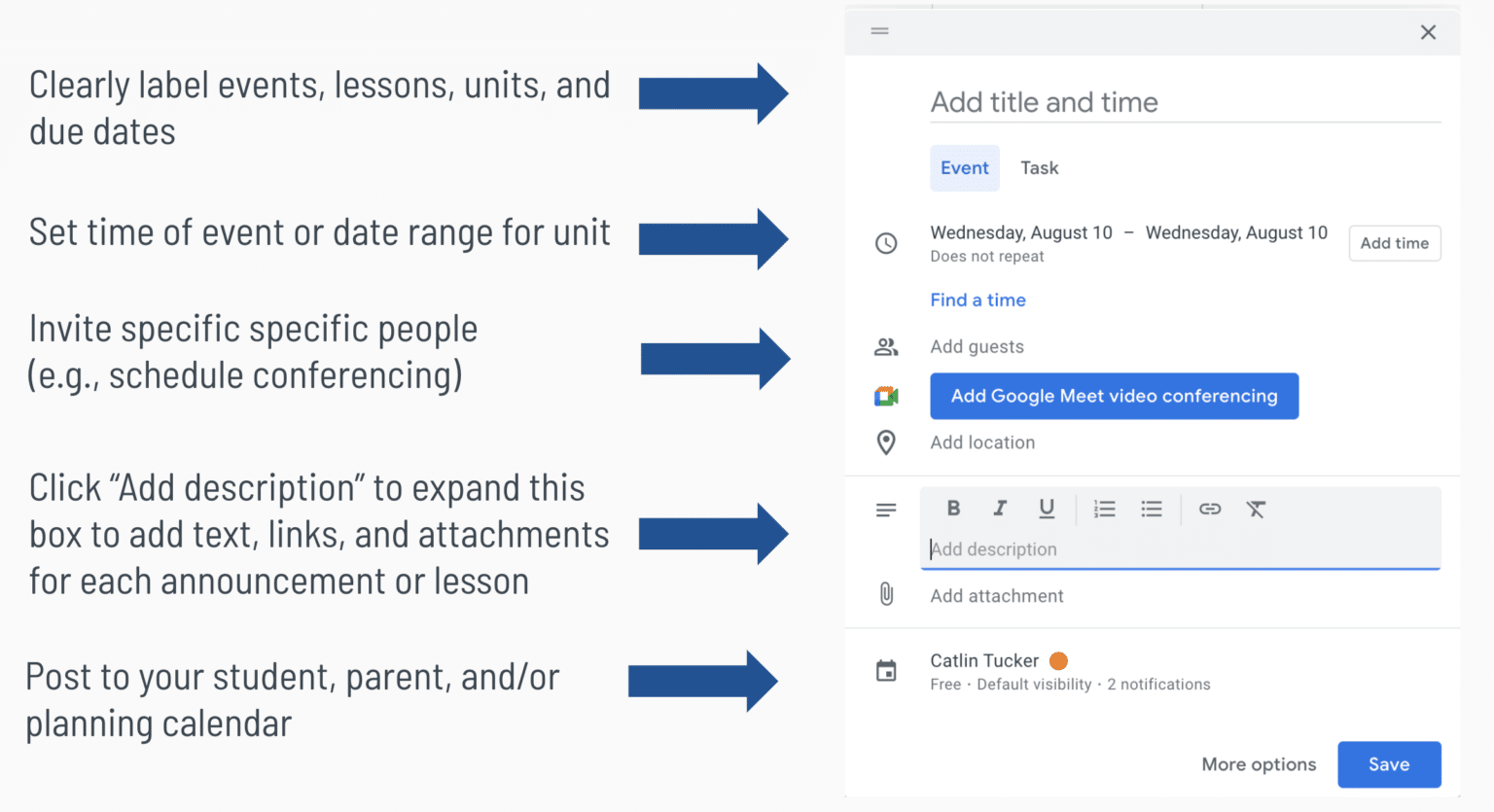Click the insert link icon
The width and height of the screenshot is (1494, 812).
click(x=1210, y=509)
